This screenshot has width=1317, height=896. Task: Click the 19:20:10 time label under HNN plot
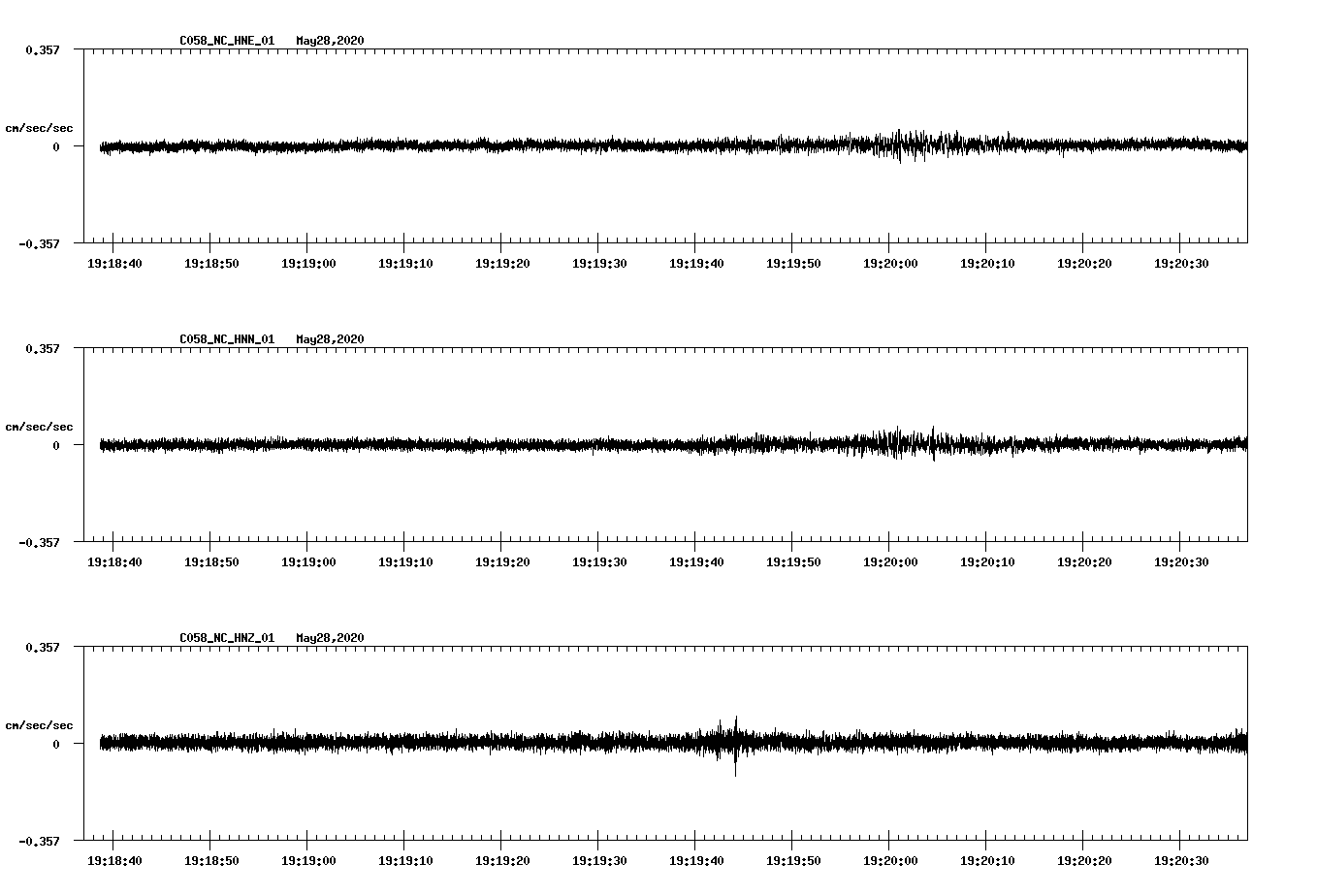click(987, 562)
